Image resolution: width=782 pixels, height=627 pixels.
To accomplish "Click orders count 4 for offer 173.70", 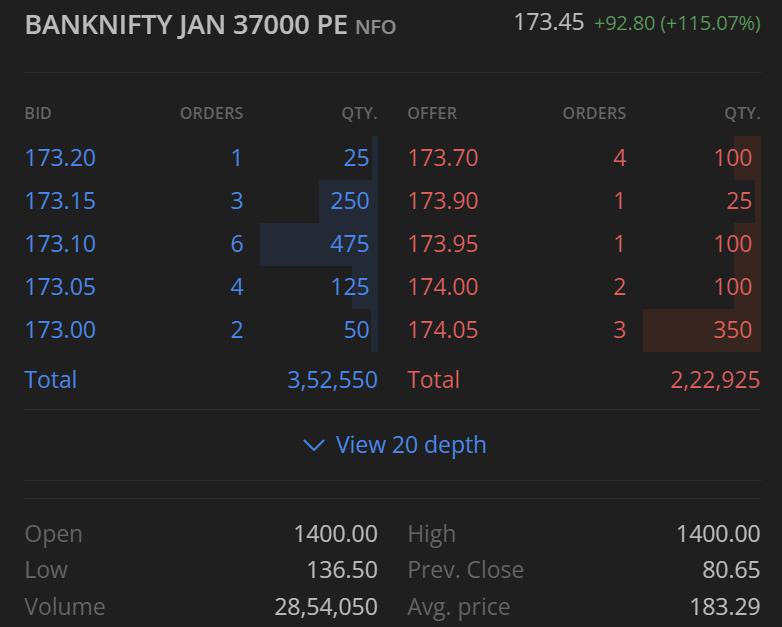I will [x=619, y=158].
